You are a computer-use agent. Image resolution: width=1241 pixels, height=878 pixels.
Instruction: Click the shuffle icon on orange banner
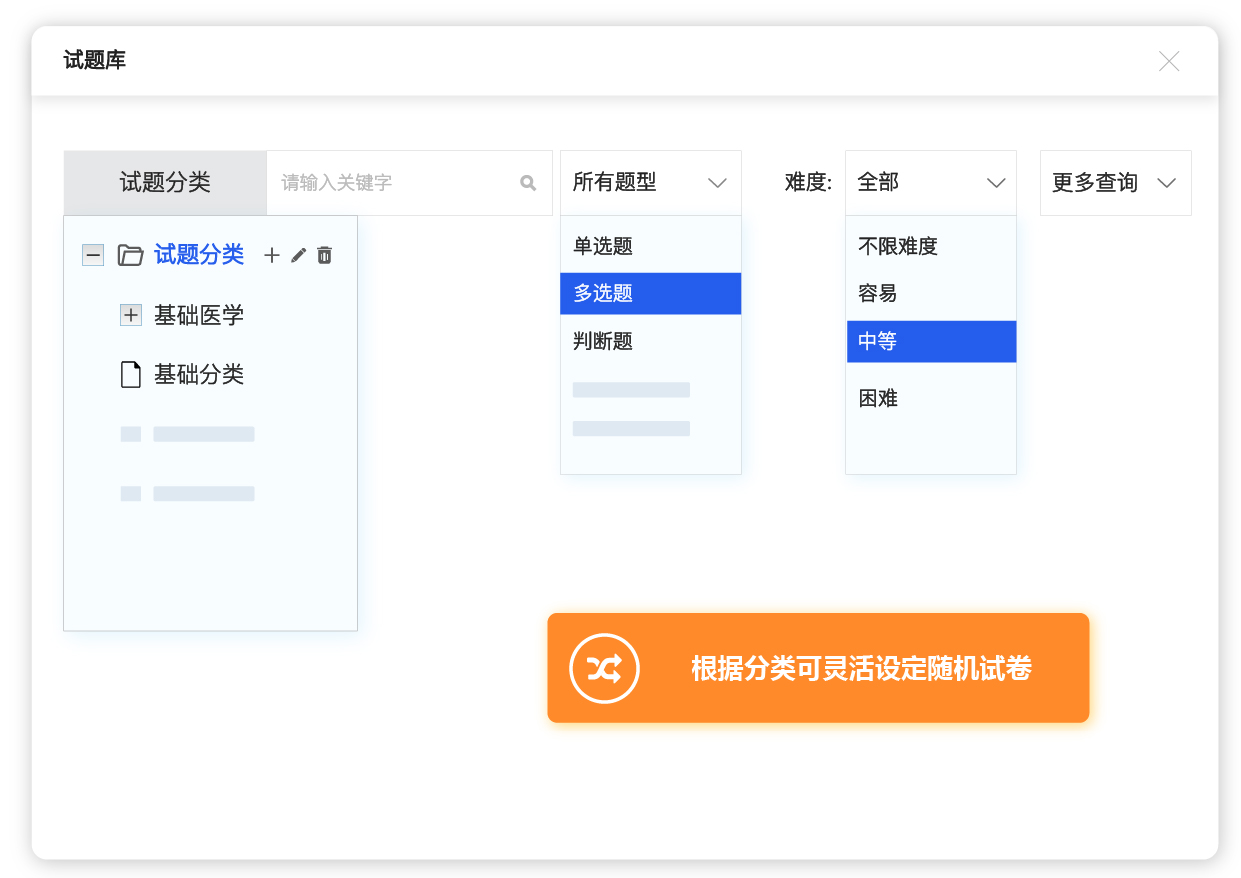click(604, 668)
